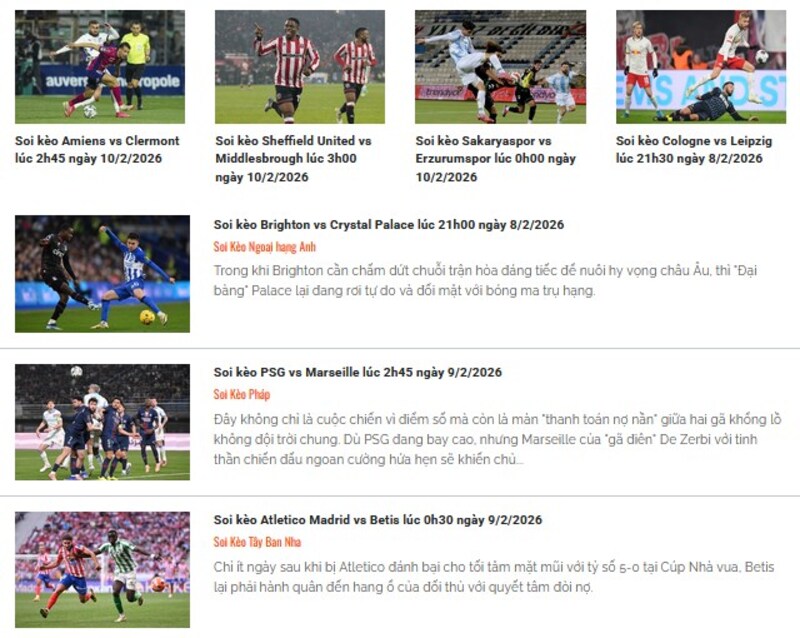The height and width of the screenshot is (638, 800).
Task: Select the Soi Kèo Tây Ban Nha category
Action: tap(258, 542)
